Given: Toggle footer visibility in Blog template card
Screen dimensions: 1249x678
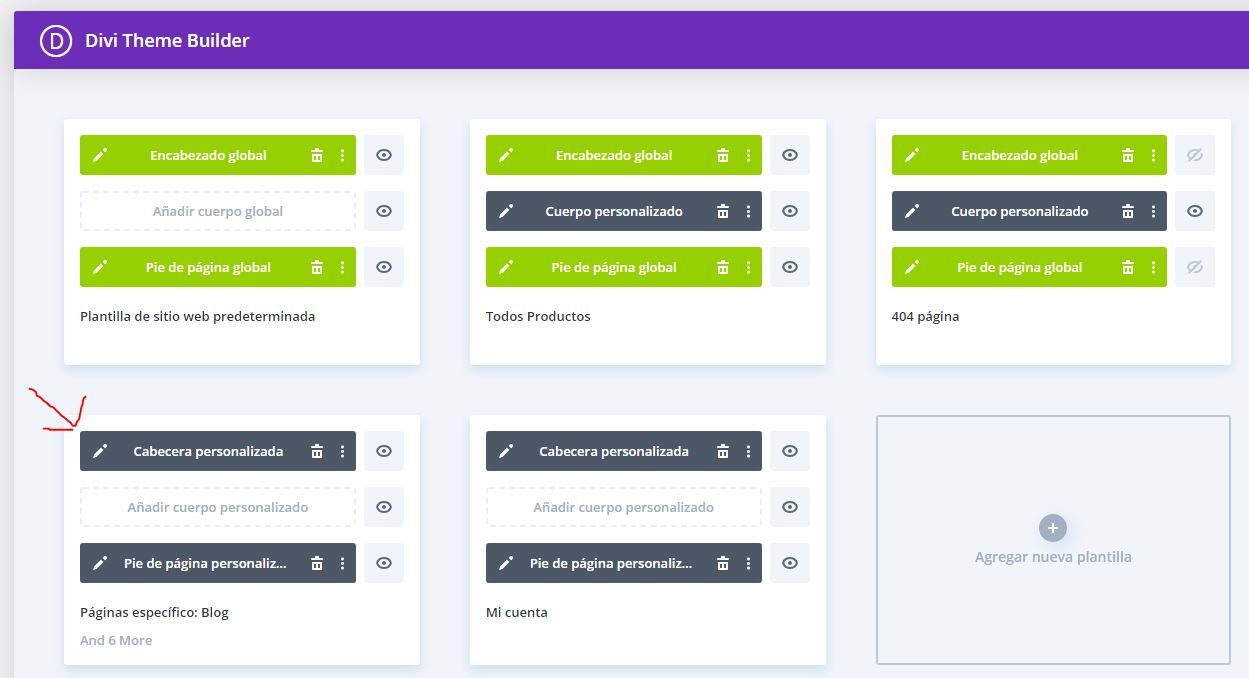Looking at the screenshot, I should pos(384,563).
